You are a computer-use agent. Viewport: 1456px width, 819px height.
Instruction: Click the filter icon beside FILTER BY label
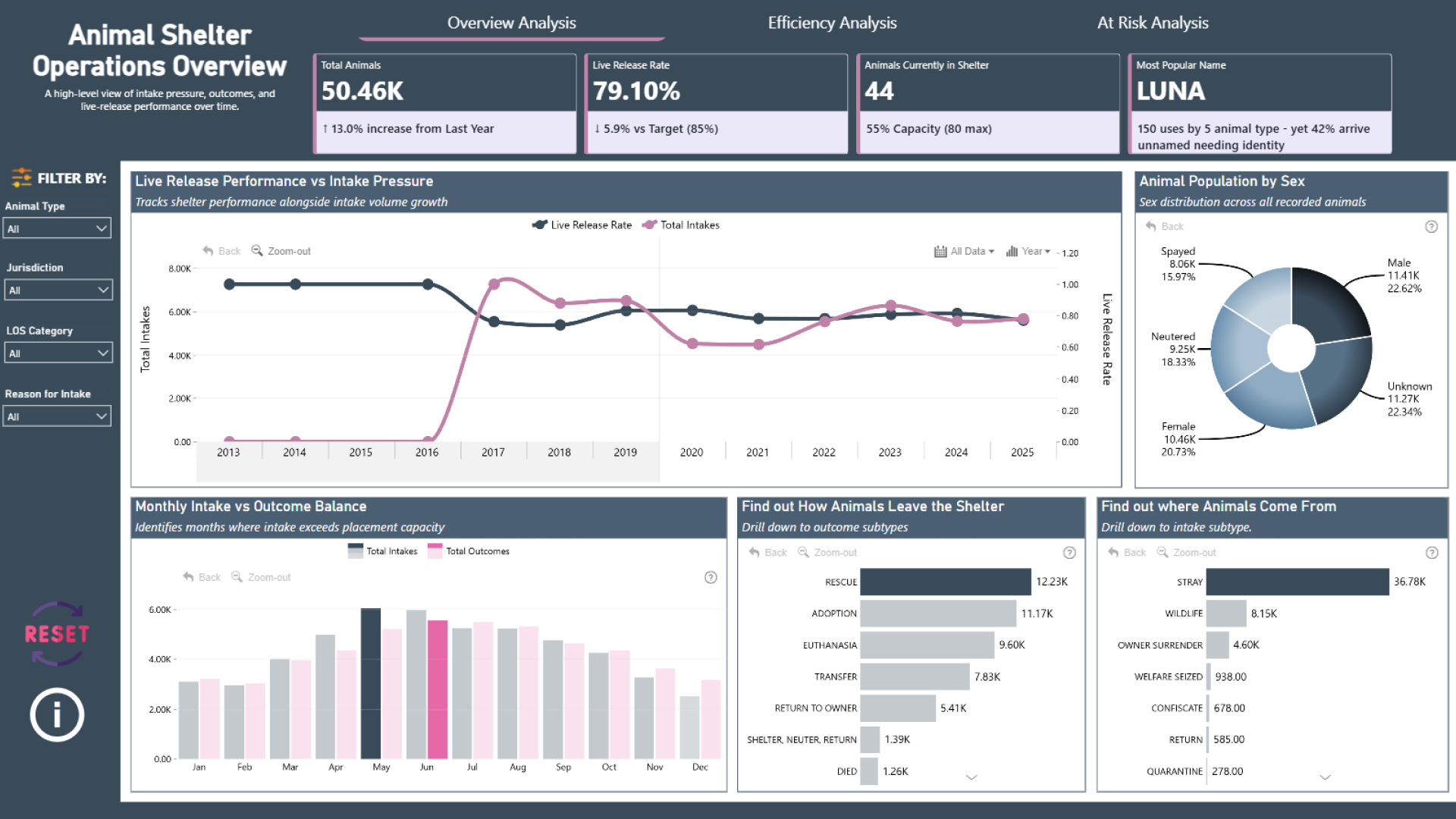pos(21,177)
